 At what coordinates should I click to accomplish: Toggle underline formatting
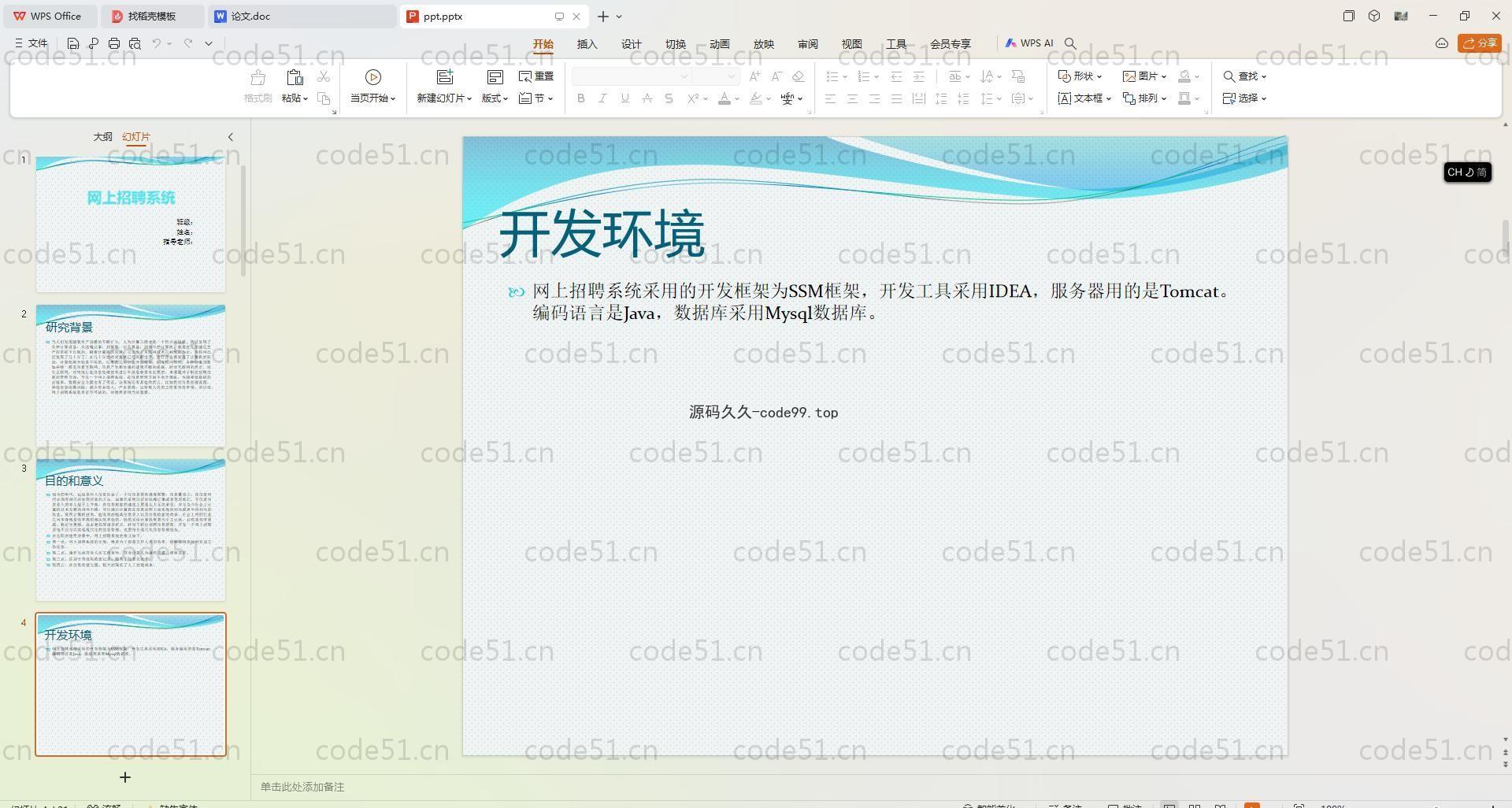(x=625, y=98)
